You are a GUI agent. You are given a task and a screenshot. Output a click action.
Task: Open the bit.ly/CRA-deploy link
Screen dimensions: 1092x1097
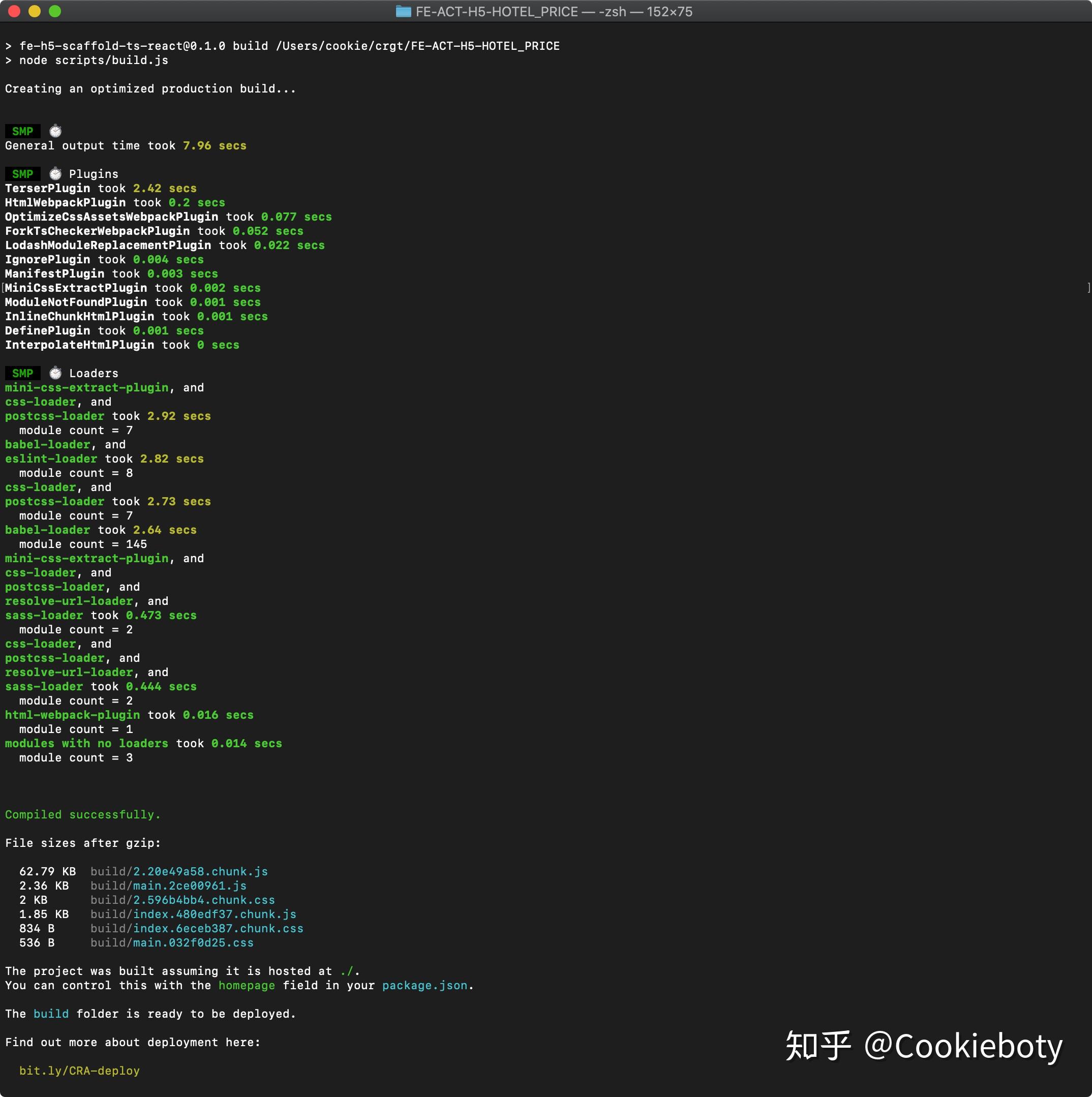point(79,1071)
